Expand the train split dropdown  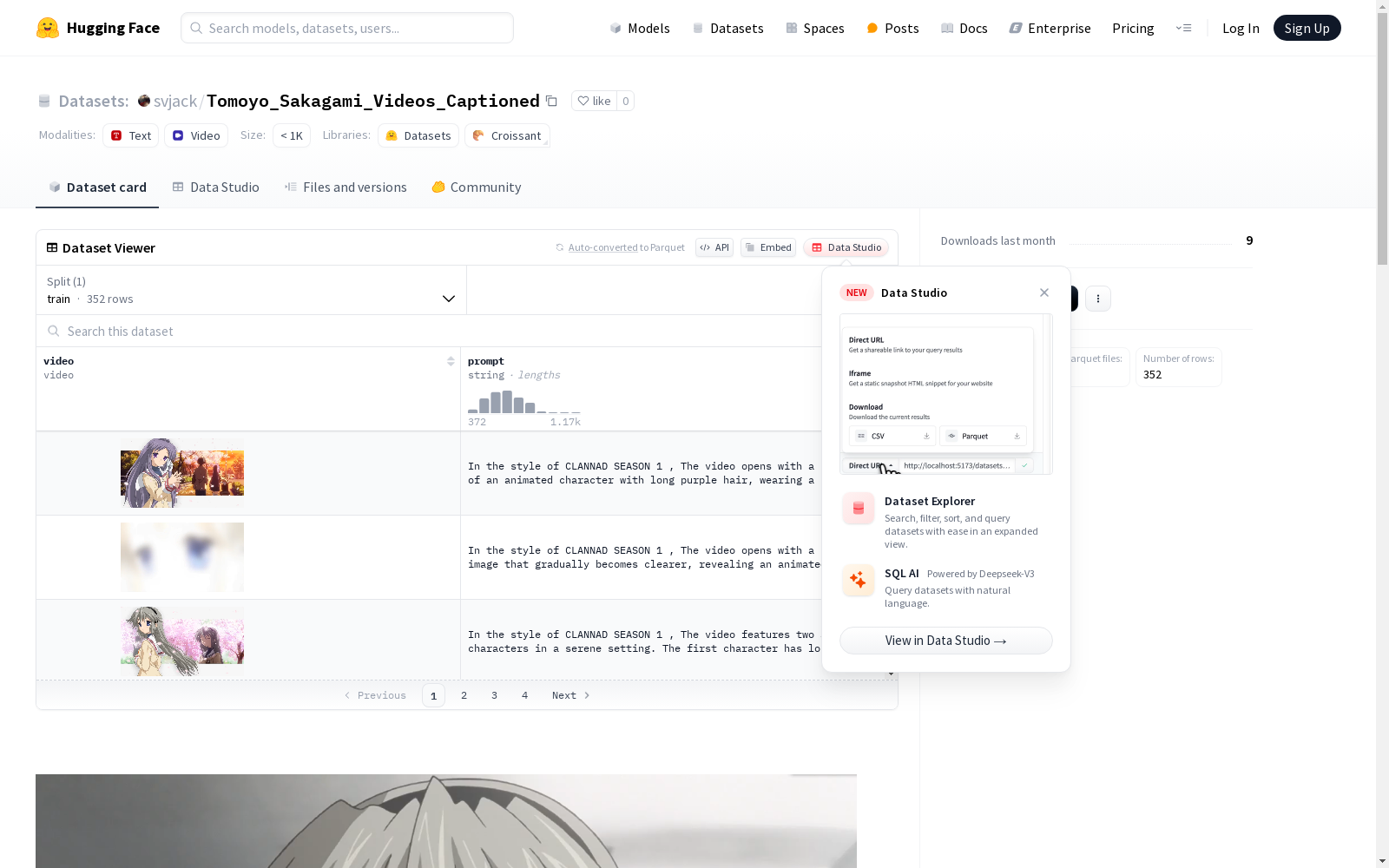(x=252, y=290)
